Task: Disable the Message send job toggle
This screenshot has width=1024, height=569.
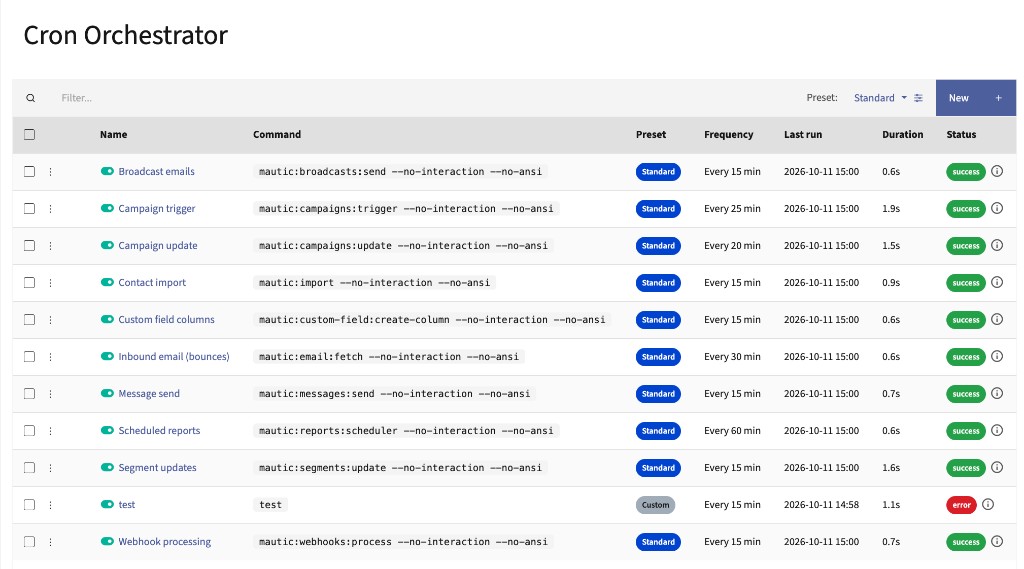Action: click(107, 393)
